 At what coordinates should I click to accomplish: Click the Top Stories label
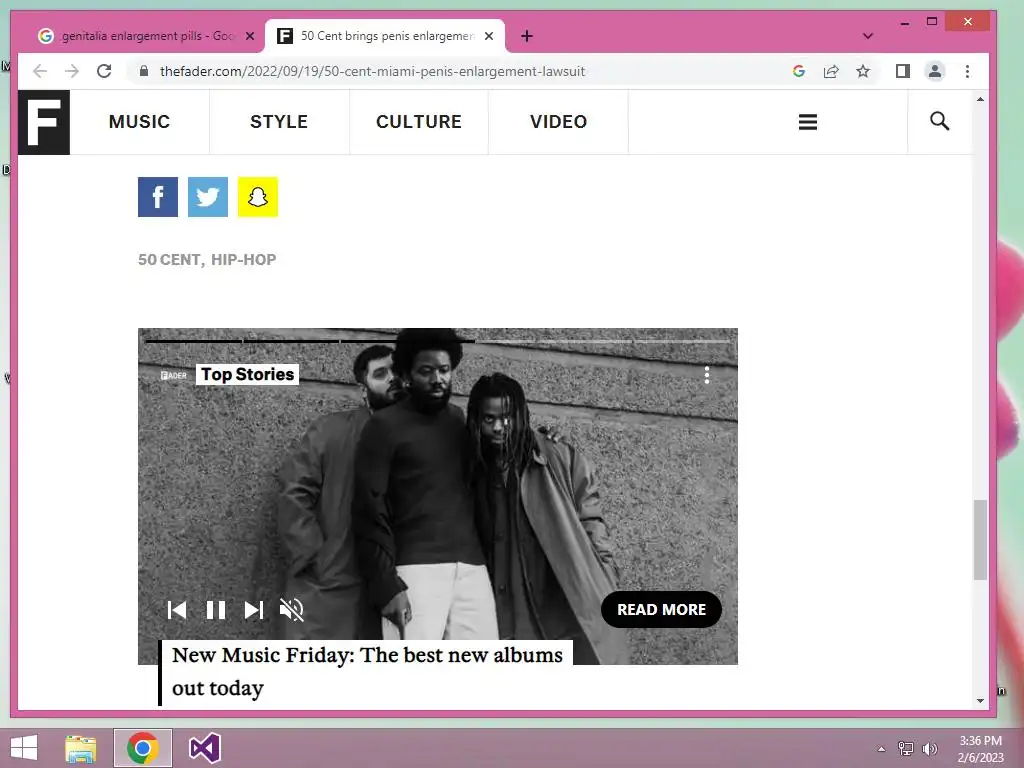point(248,374)
